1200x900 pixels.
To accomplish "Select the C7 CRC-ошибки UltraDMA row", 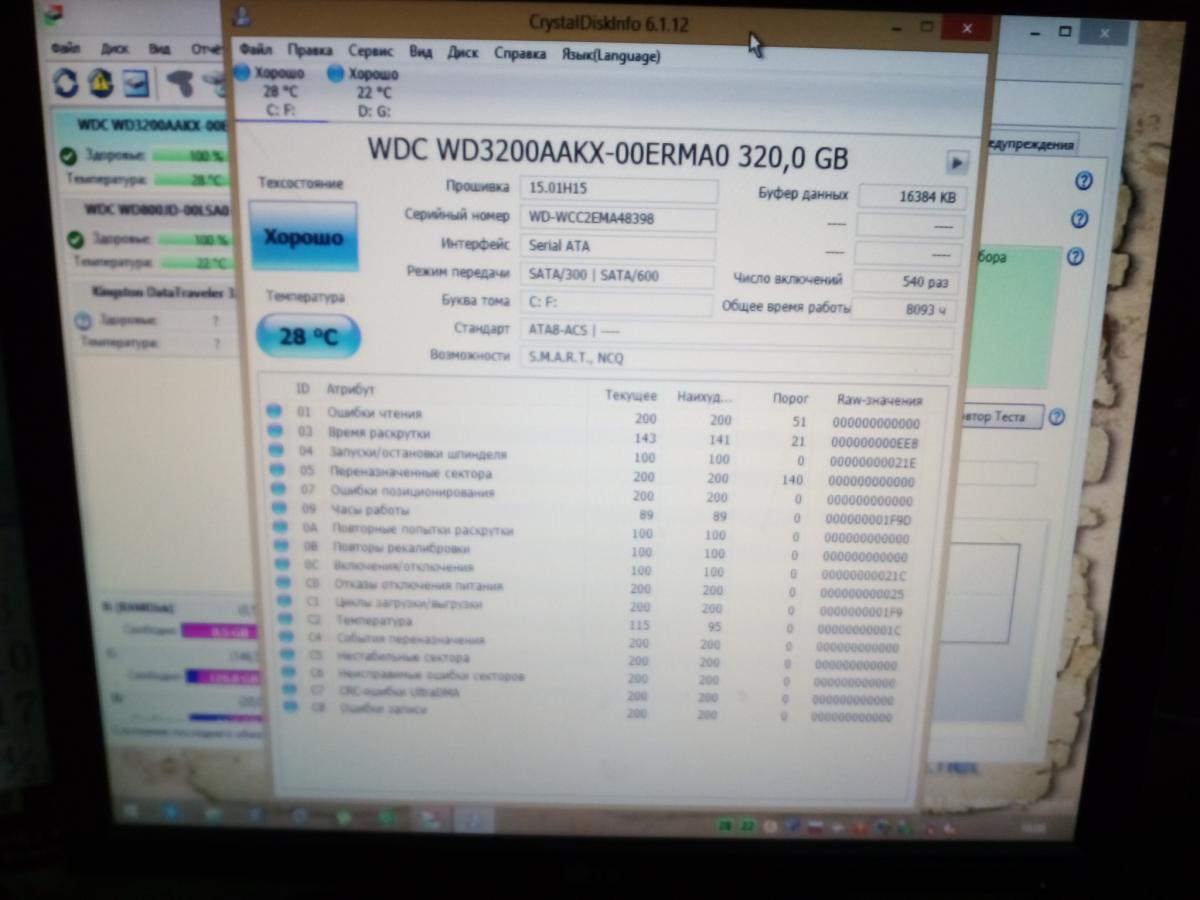I will [x=586, y=696].
